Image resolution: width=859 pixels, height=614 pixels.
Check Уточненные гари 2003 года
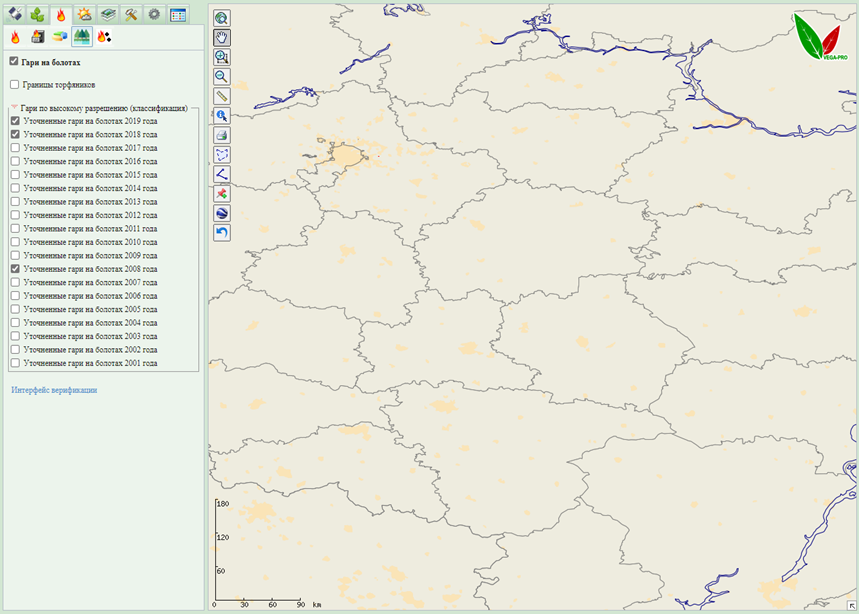click(x=15, y=336)
